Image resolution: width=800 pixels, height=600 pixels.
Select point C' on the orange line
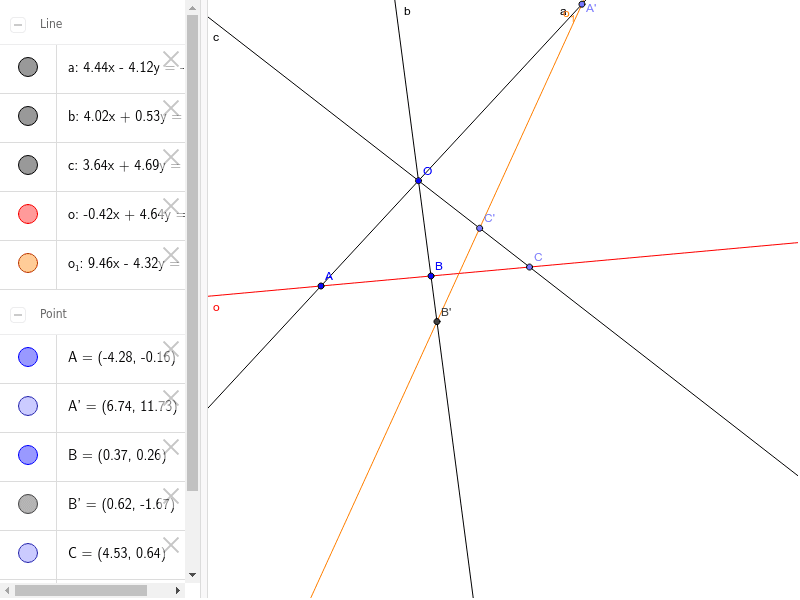[x=480, y=229]
